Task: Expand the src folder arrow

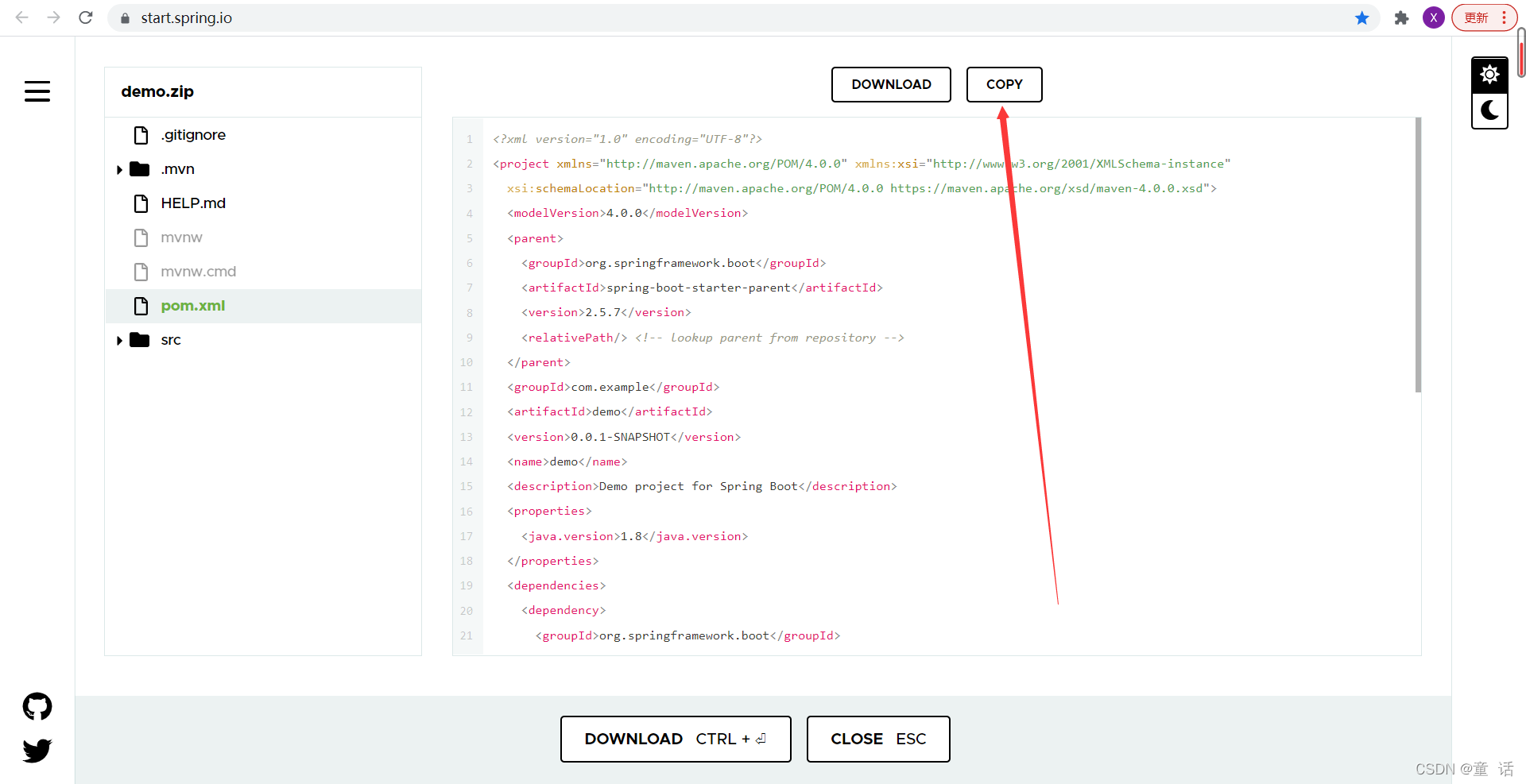Action: [x=119, y=341]
